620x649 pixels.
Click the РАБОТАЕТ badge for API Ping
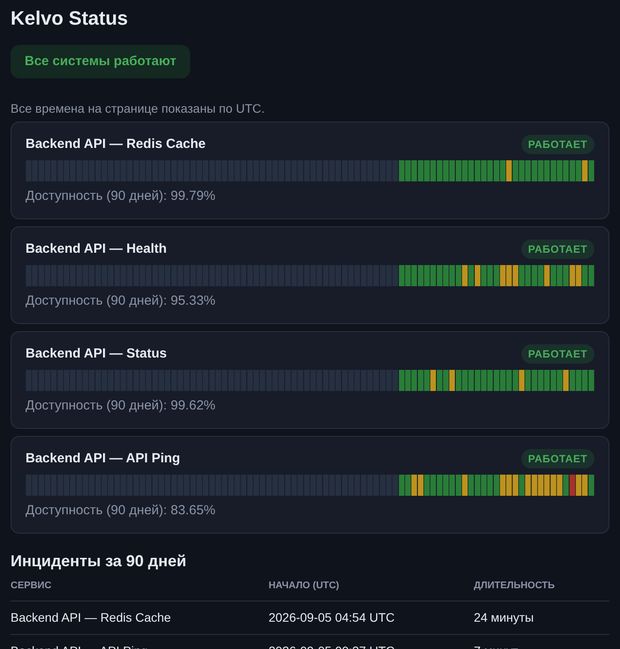(557, 459)
